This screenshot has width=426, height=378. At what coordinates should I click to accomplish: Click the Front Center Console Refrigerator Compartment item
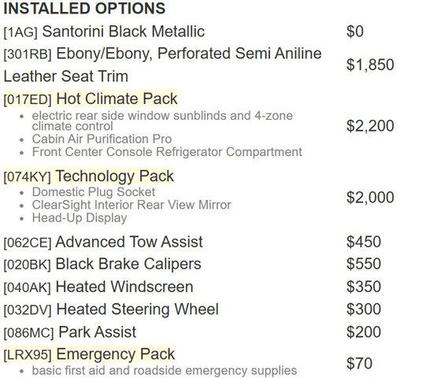pos(167,152)
